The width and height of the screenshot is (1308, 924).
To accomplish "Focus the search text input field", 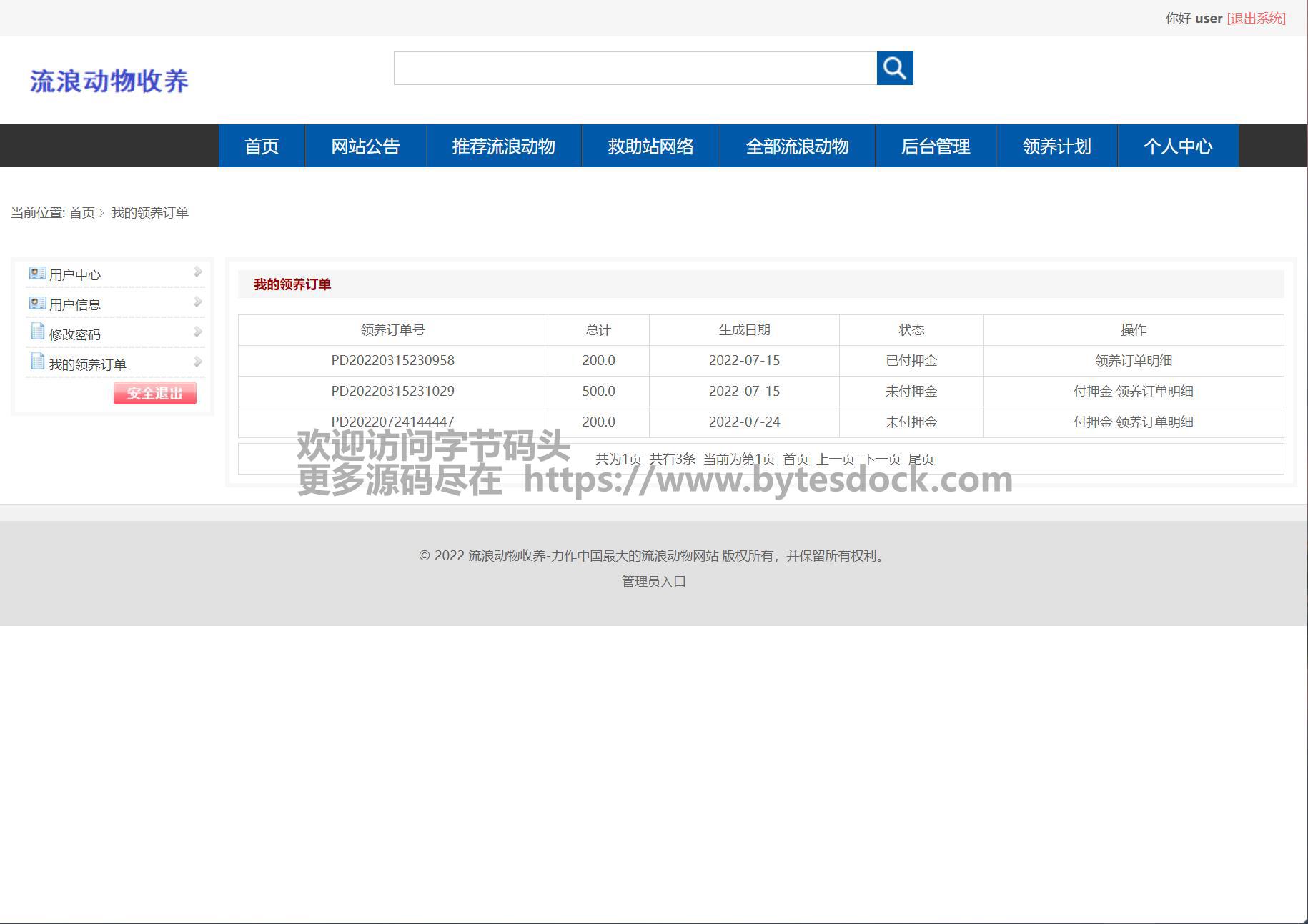I will tap(635, 69).
